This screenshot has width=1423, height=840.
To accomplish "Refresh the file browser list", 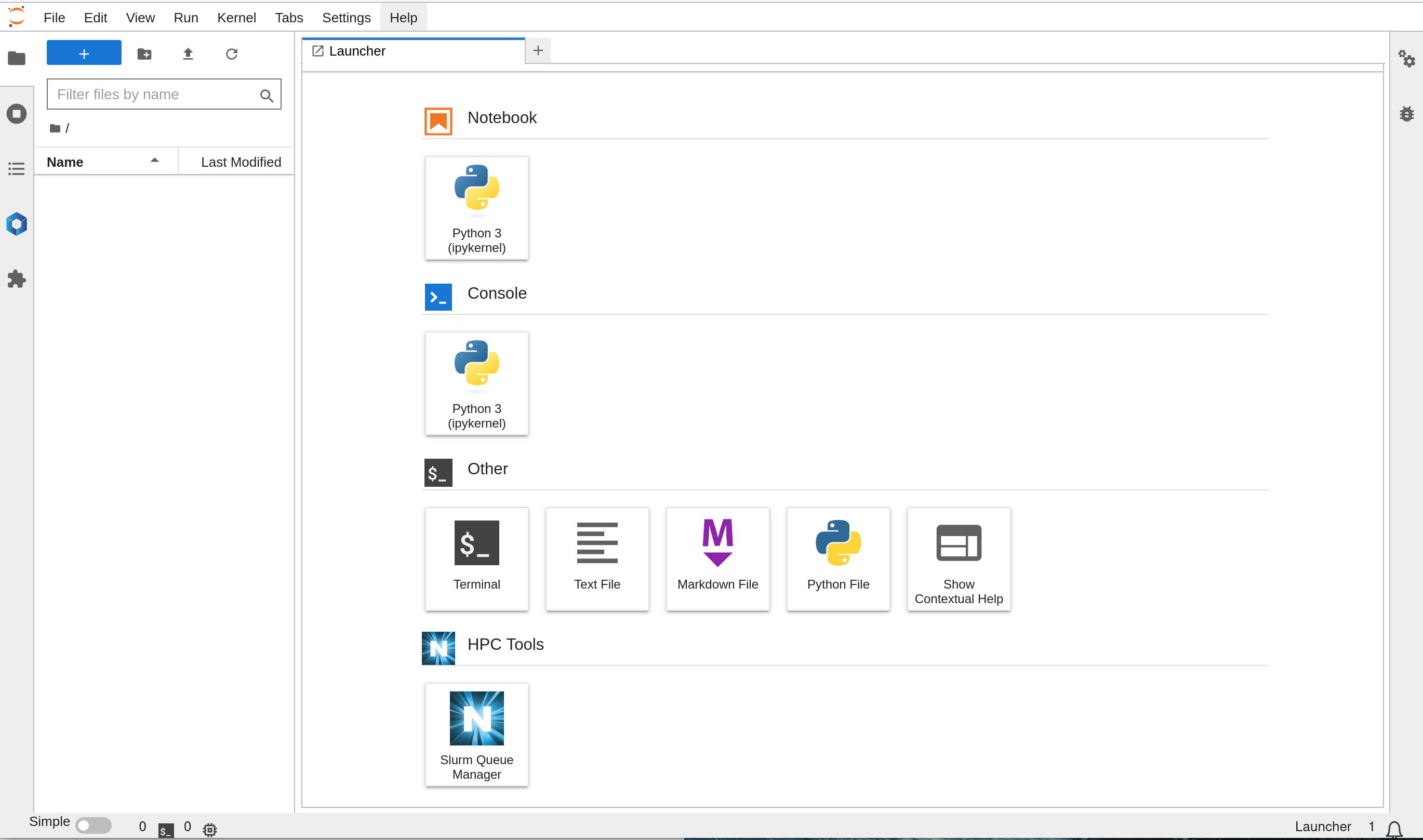I will (232, 54).
